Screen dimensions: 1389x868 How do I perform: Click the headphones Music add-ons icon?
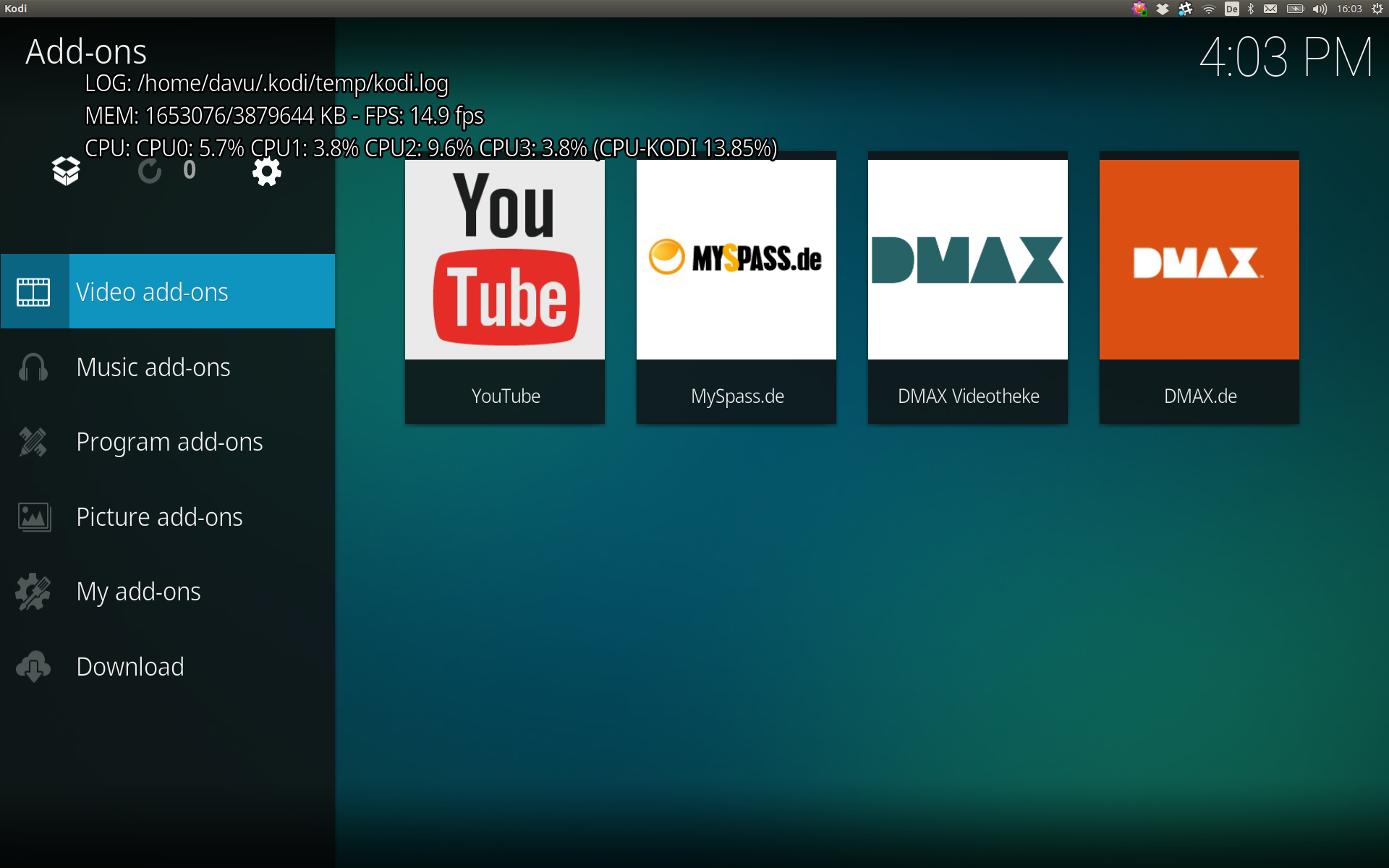tap(33, 367)
